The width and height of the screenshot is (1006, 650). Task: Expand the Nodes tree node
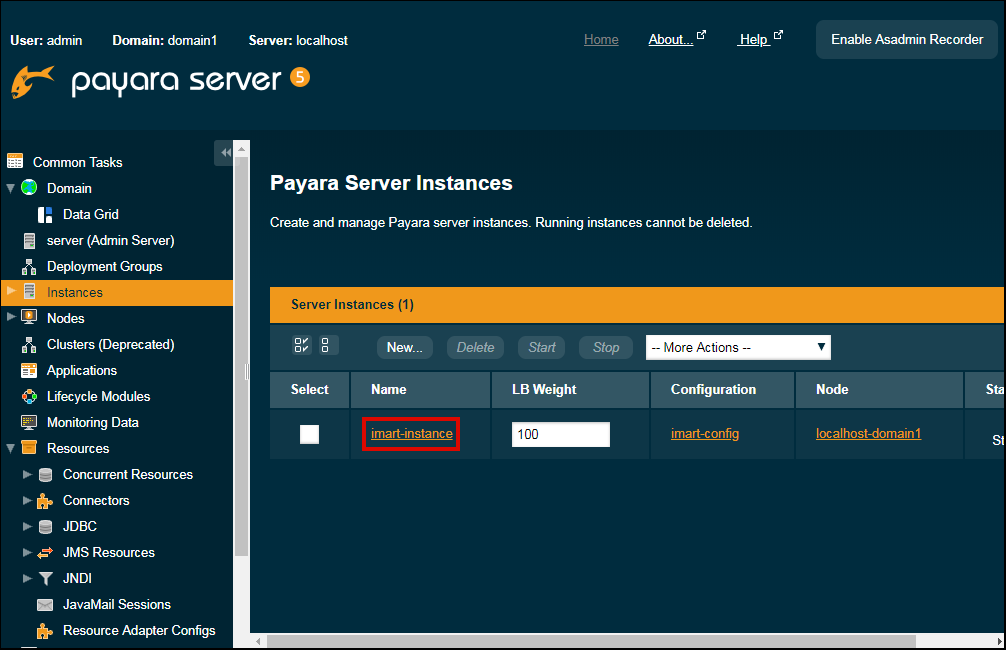[x=11, y=318]
